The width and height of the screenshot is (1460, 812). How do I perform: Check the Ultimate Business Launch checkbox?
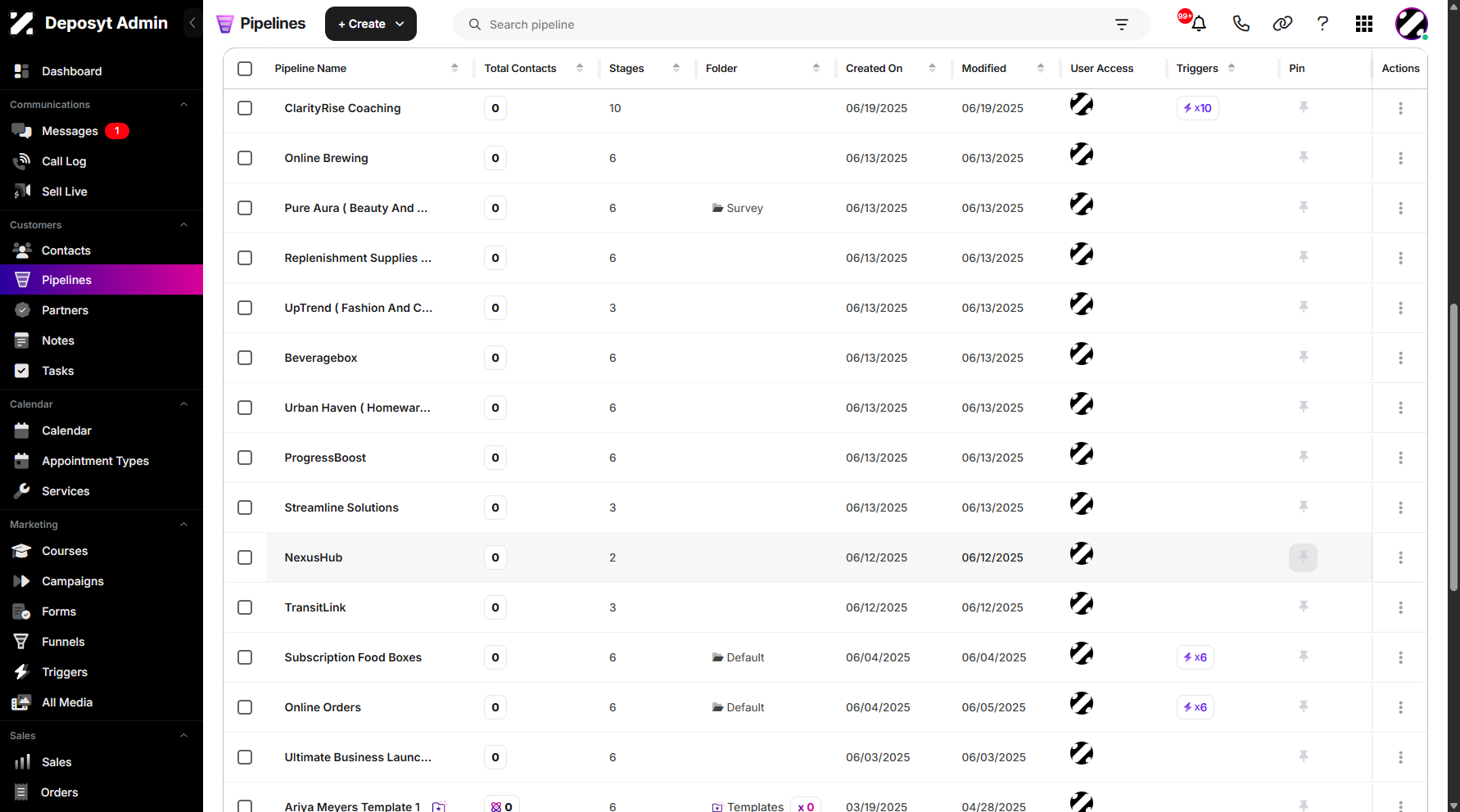click(x=245, y=757)
